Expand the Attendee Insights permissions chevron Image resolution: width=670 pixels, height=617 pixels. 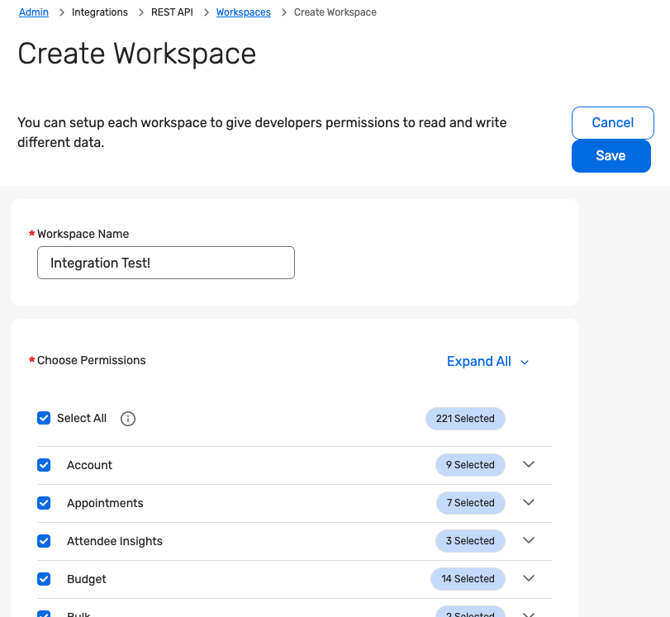coord(529,541)
